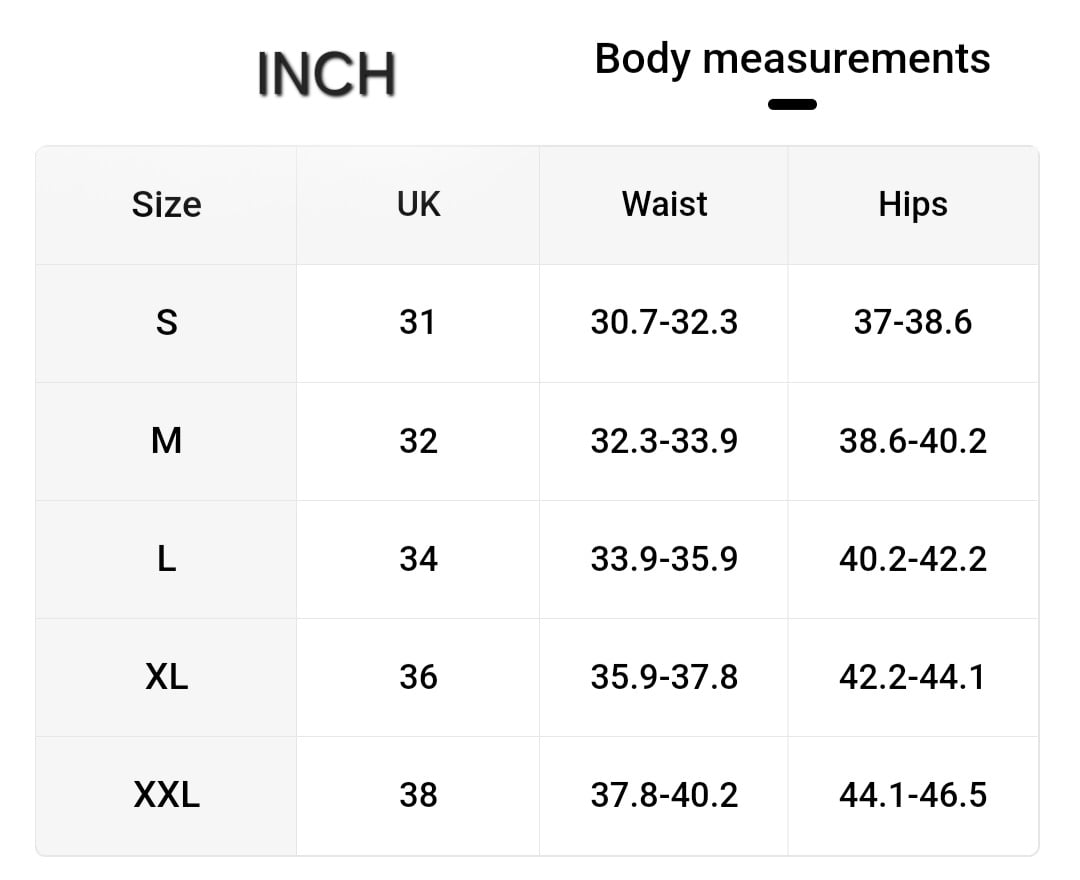Click the Waist column header
The image size is (1080, 880).
(664, 204)
